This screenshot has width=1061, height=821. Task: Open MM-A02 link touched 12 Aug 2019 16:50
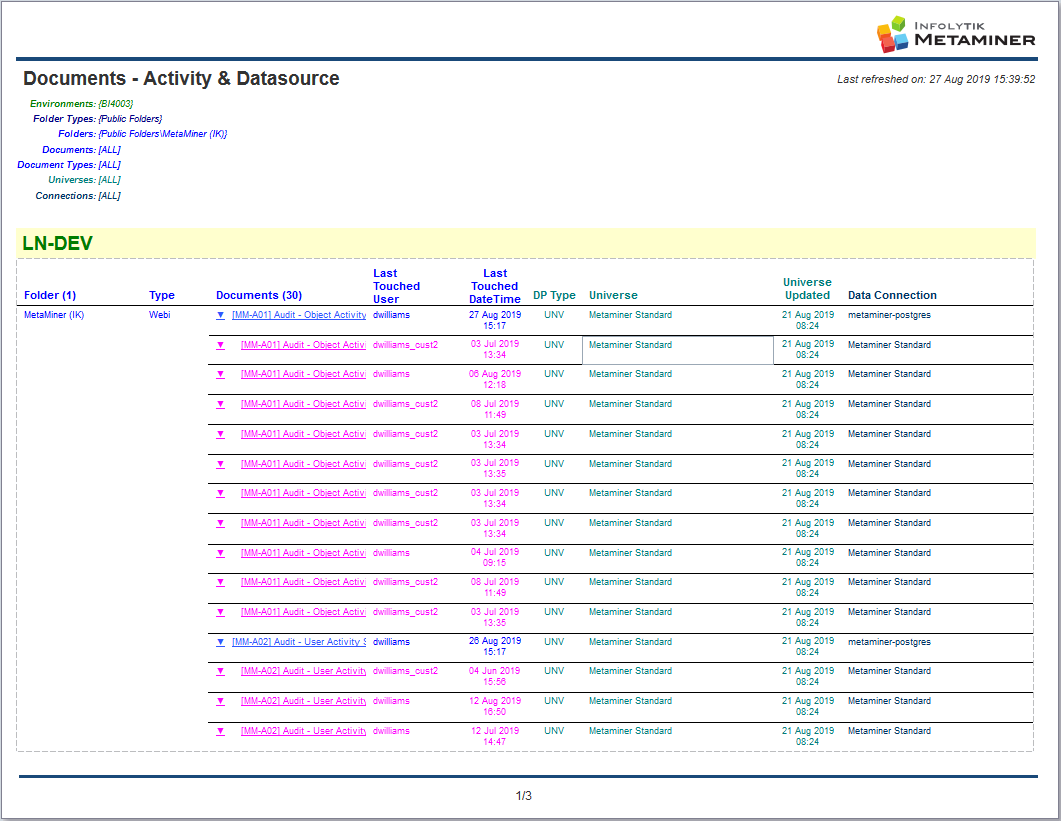coord(303,701)
